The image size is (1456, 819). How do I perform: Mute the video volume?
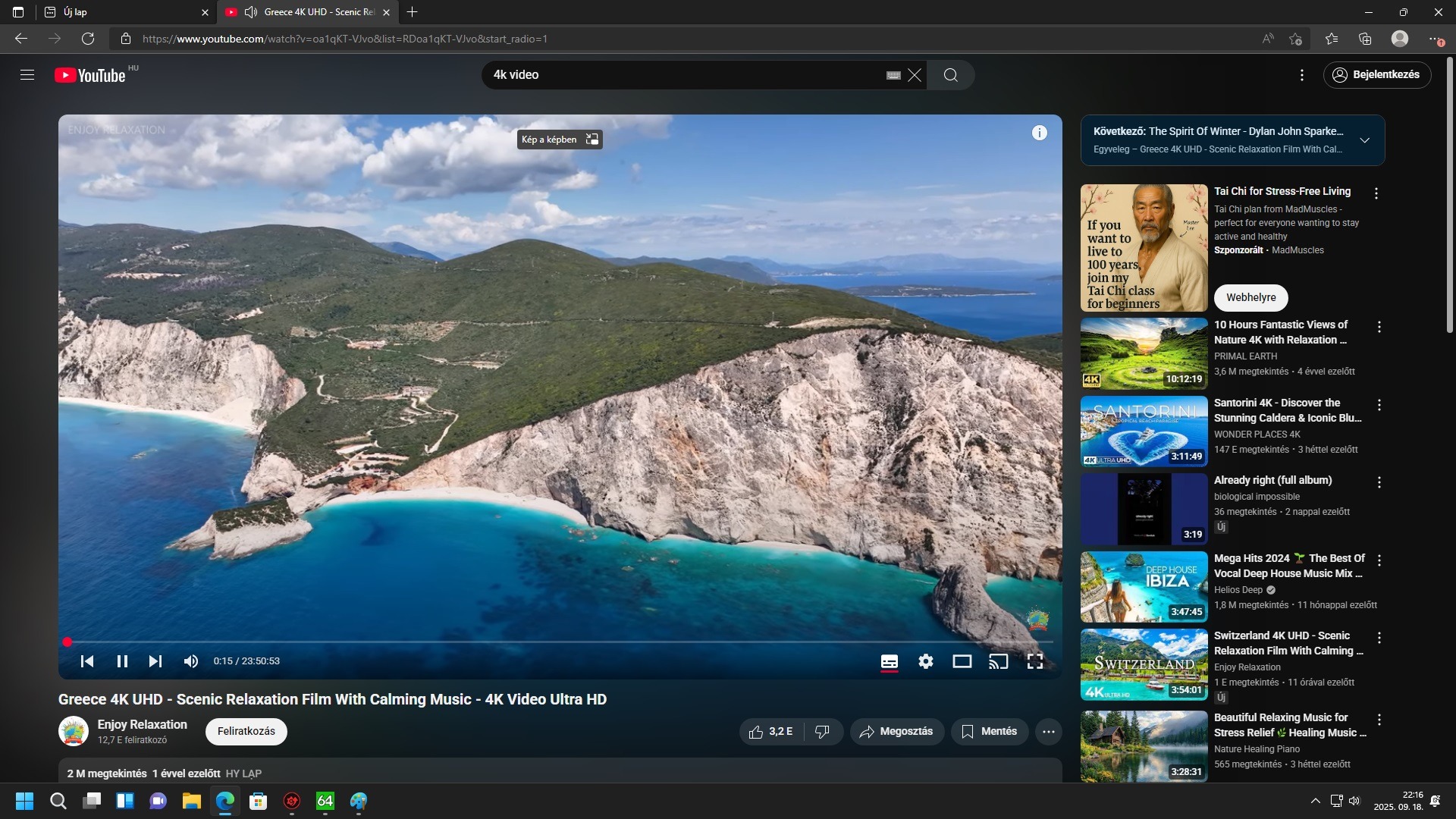190,661
